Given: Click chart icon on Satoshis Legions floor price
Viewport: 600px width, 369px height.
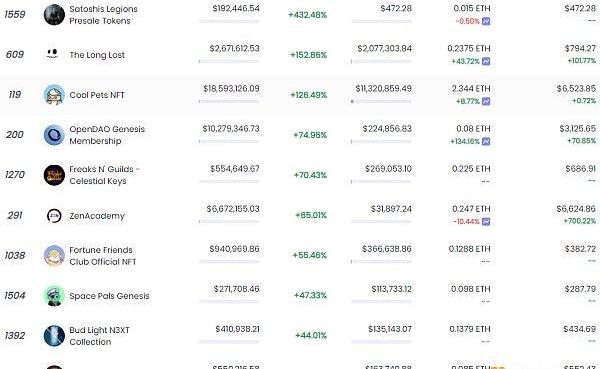Looking at the screenshot, I should click(x=486, y=21).
